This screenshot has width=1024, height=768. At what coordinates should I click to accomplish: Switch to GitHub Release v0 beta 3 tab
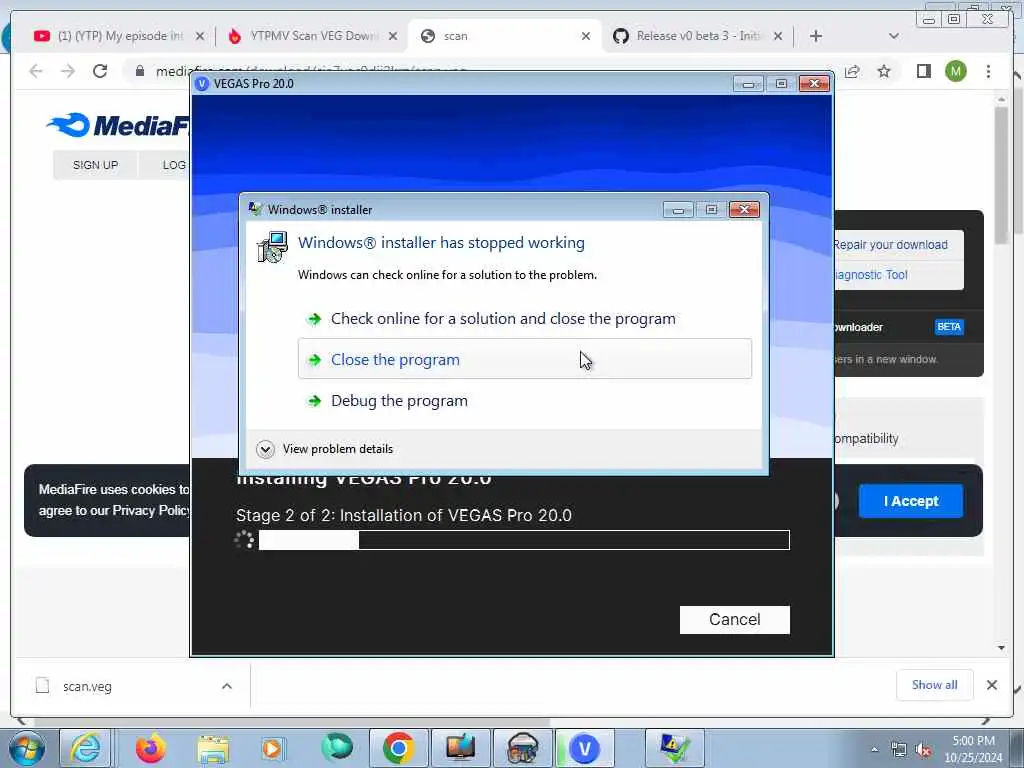(697, 36)
